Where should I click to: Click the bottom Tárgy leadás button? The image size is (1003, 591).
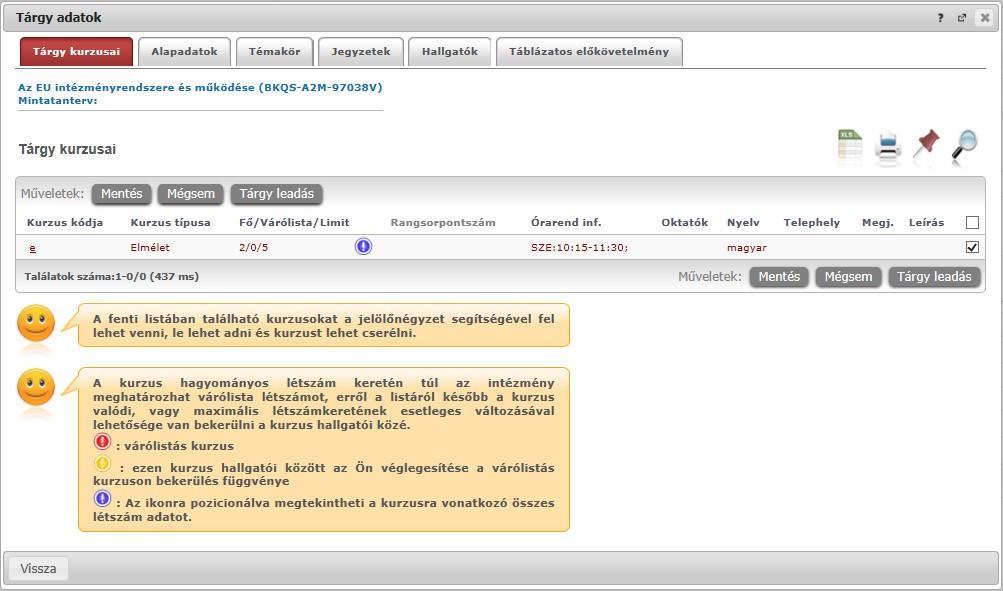coord(934,277)
